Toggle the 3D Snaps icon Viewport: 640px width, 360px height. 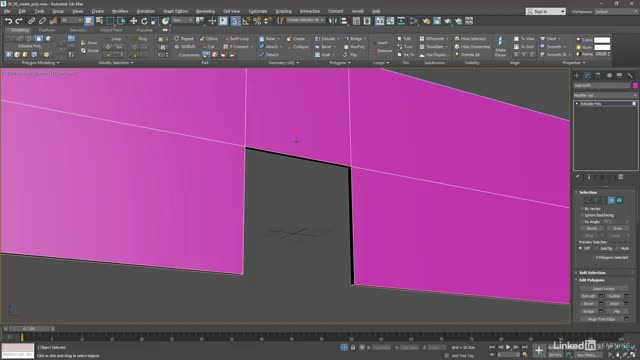236,21
